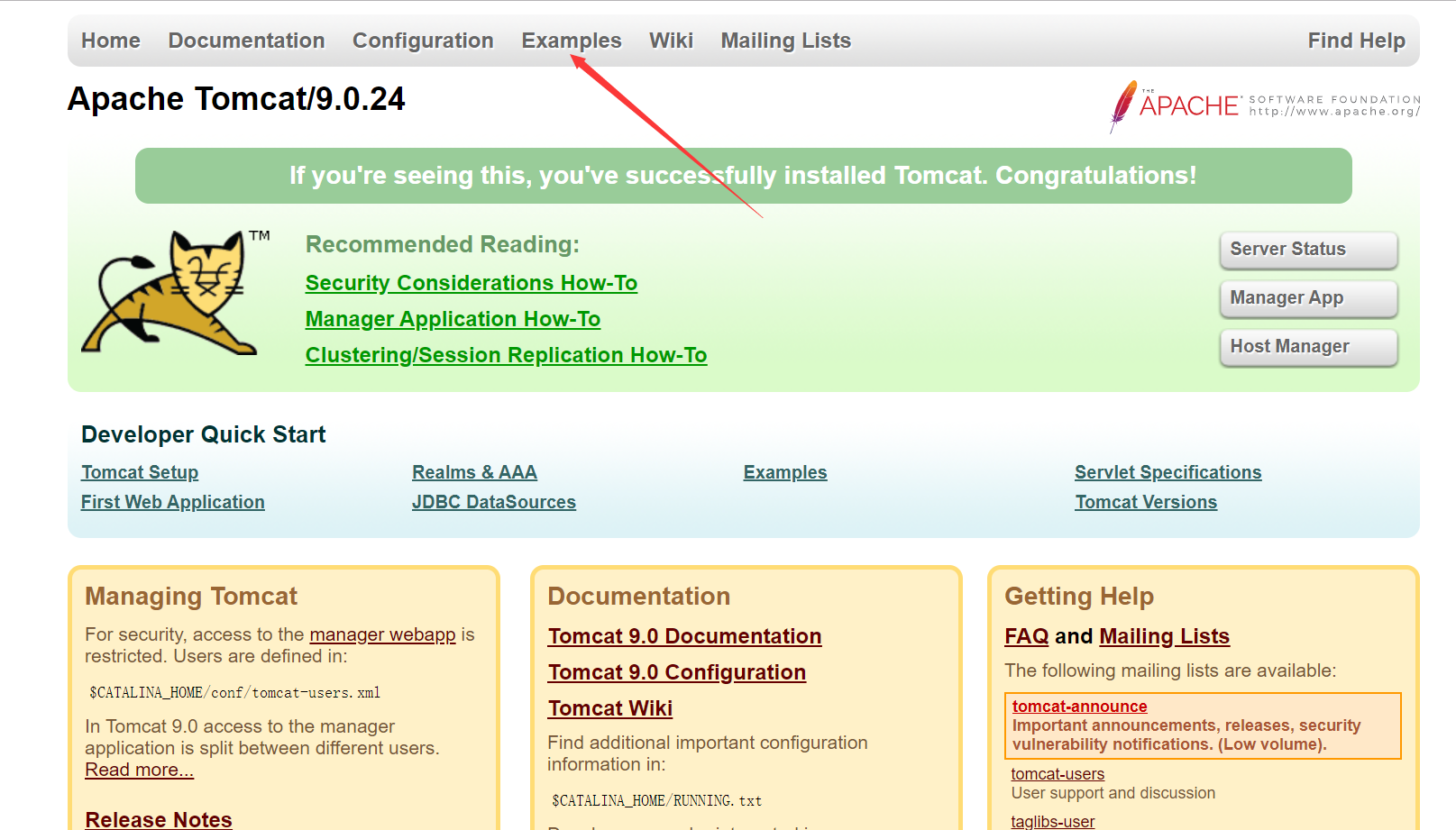This screenshot has height=830, width=1456.
Task: Open Mailing Lists link in Getting Help
Action: (1165, 636)
